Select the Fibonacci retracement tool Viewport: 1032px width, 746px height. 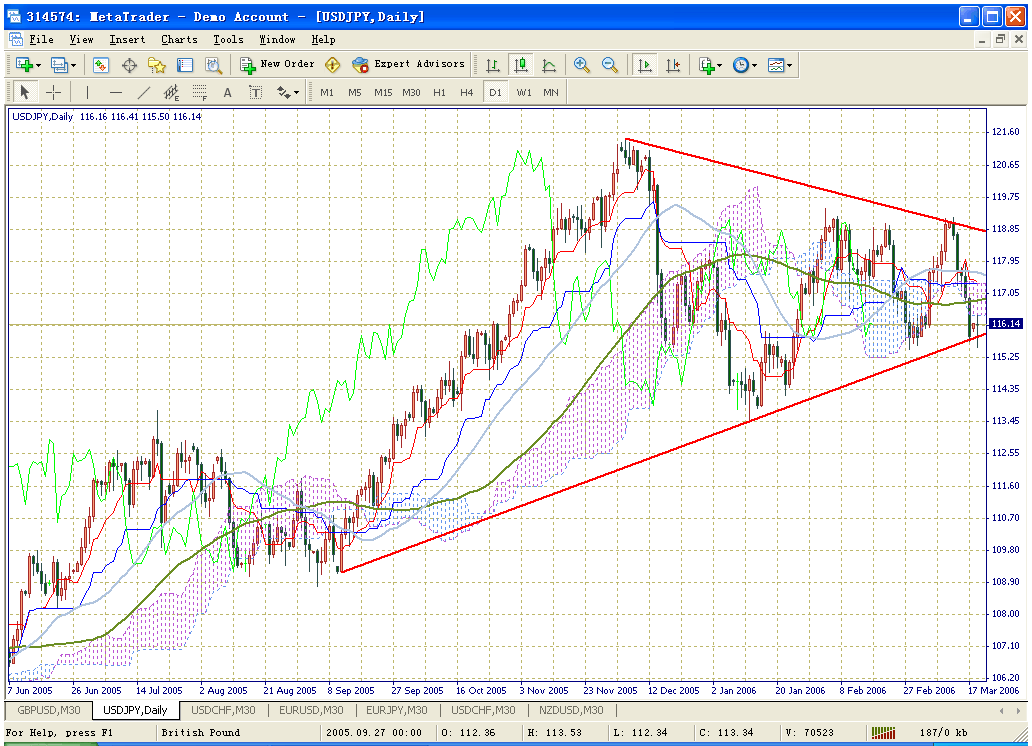click(x=199, y=92)
